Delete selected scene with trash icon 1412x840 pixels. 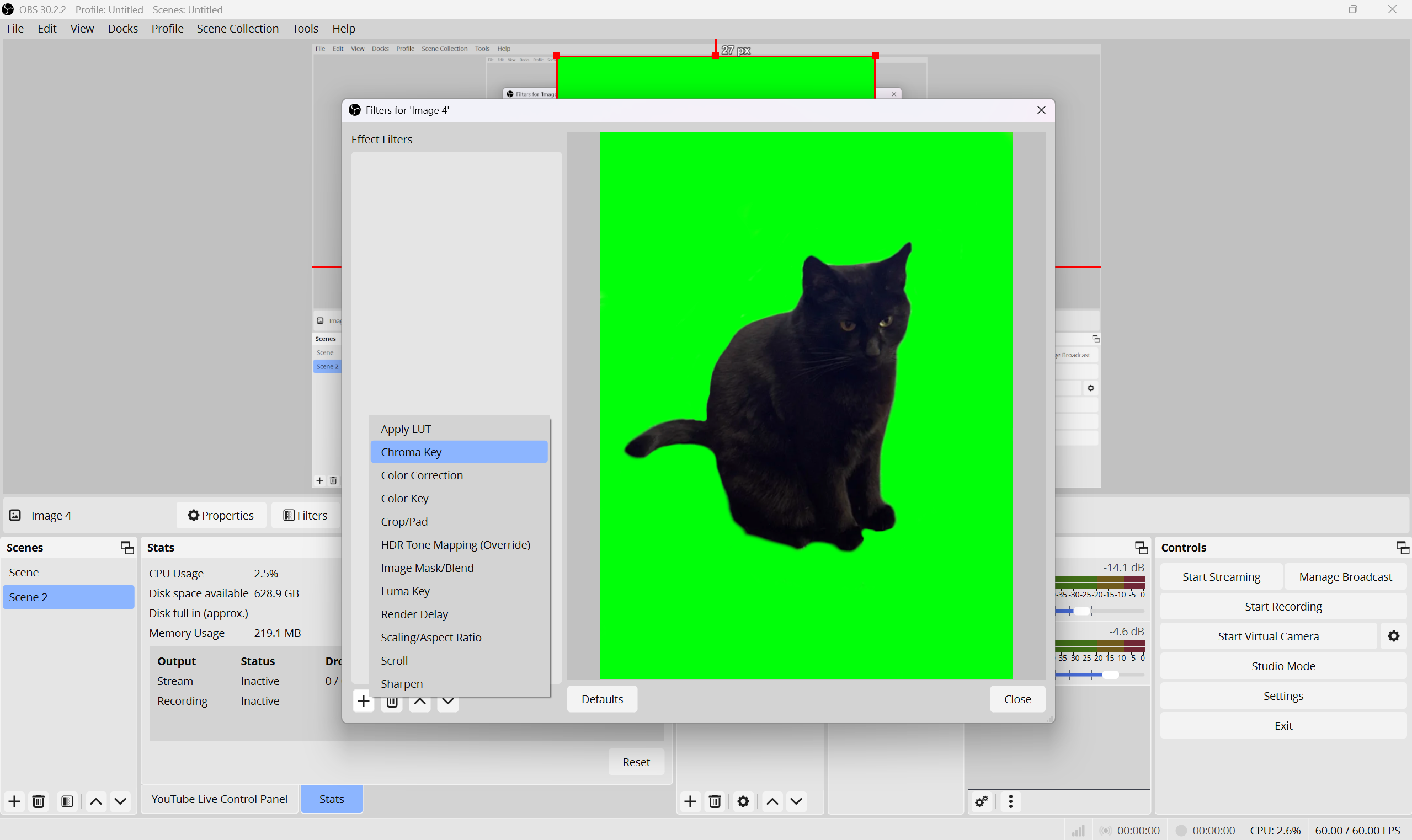point(39,801)
